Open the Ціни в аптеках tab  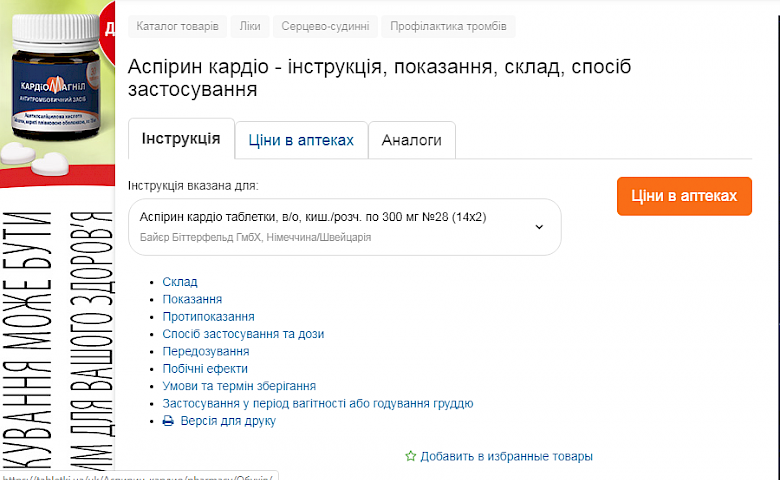(x=301, y=140)
